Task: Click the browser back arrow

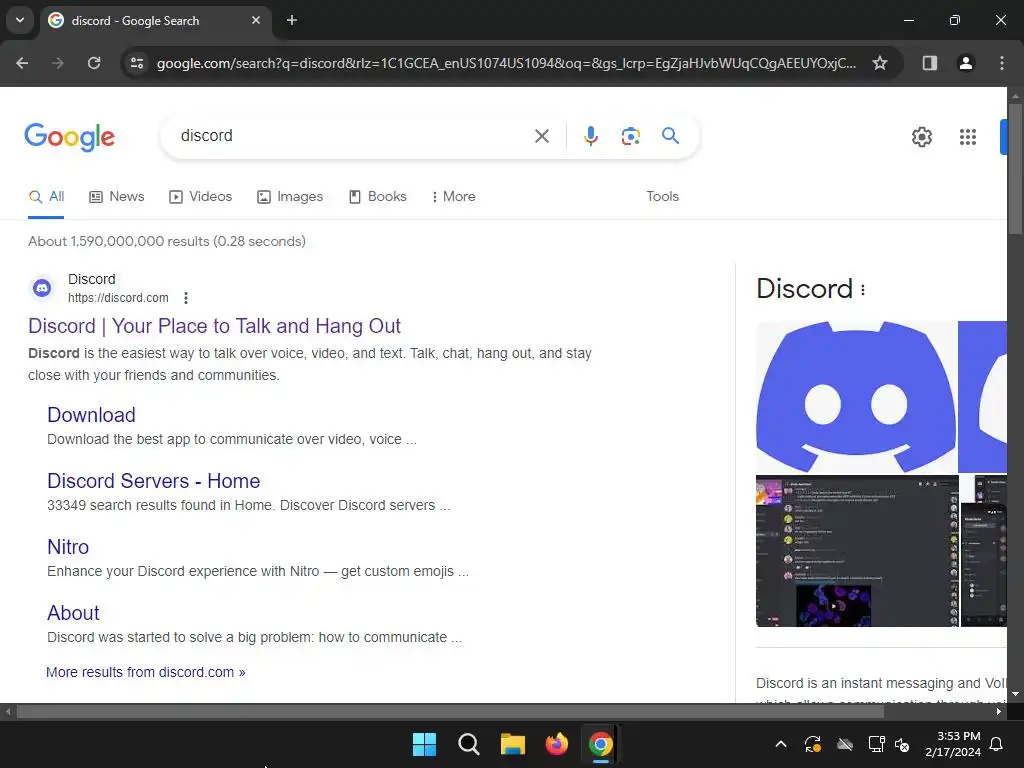Action: tap(22, 63)
